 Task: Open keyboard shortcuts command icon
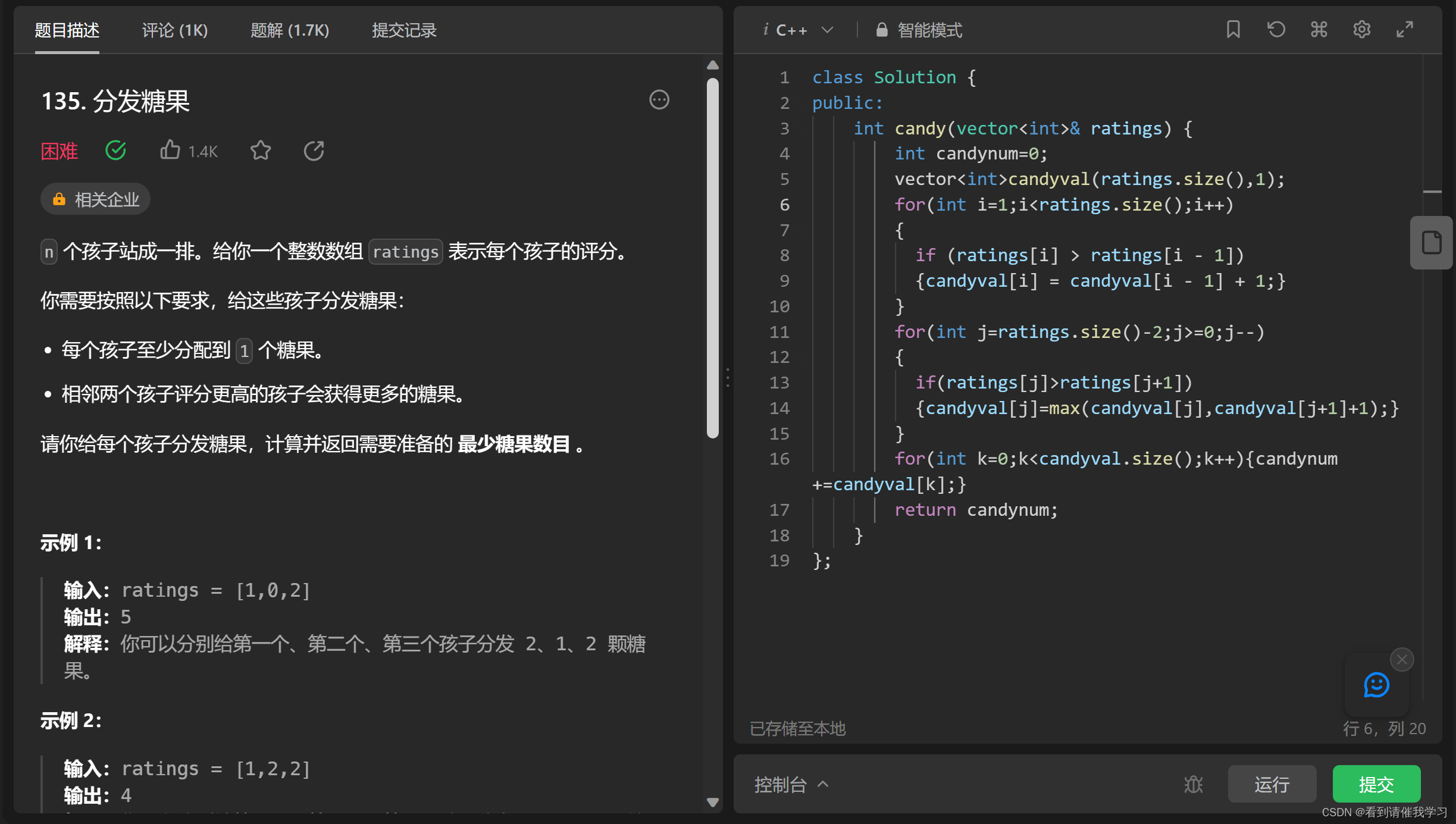pyautogui.click(x=1319, y=30)
